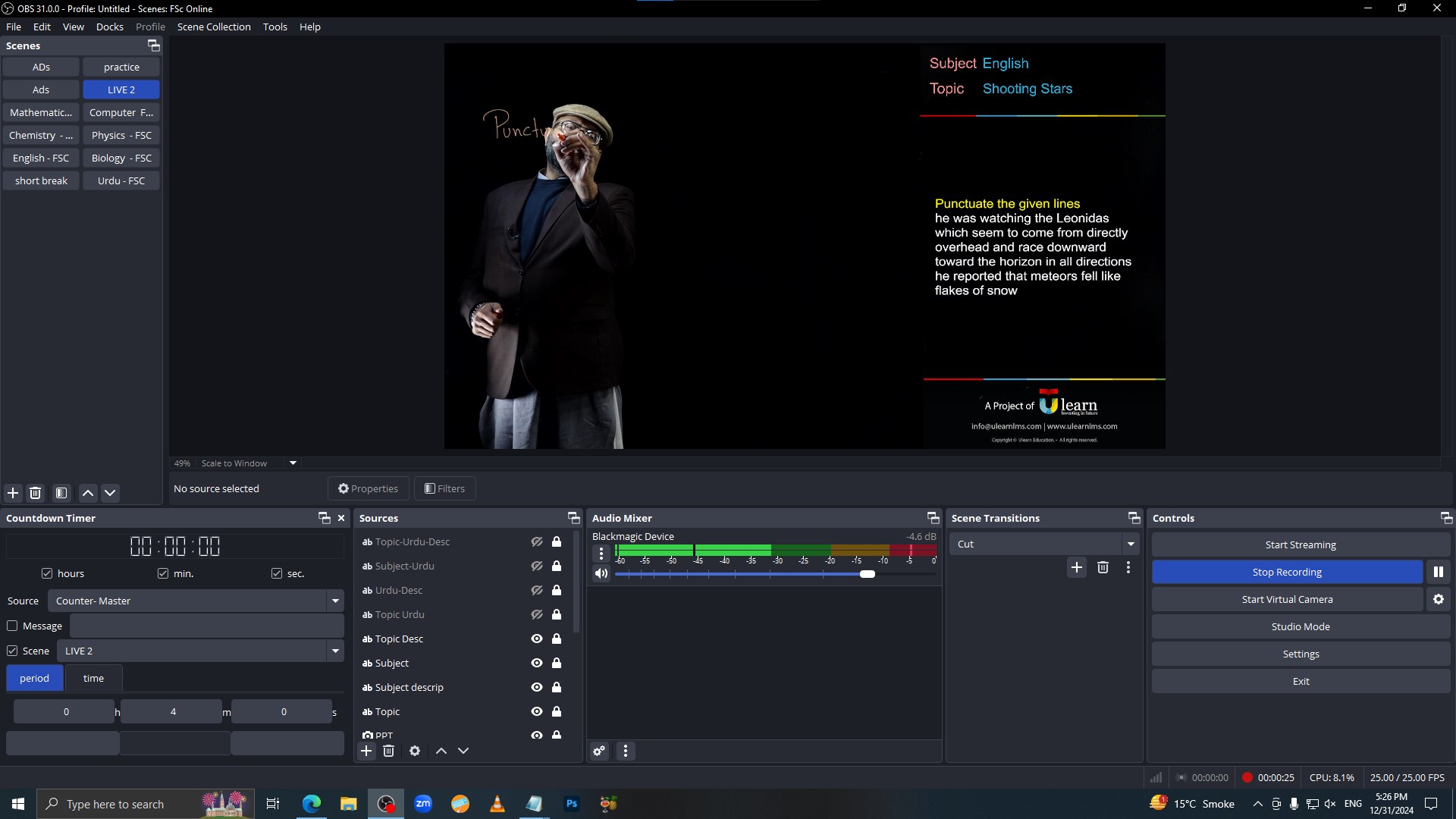Float the Countdown Timer dock

coord(325,518)
